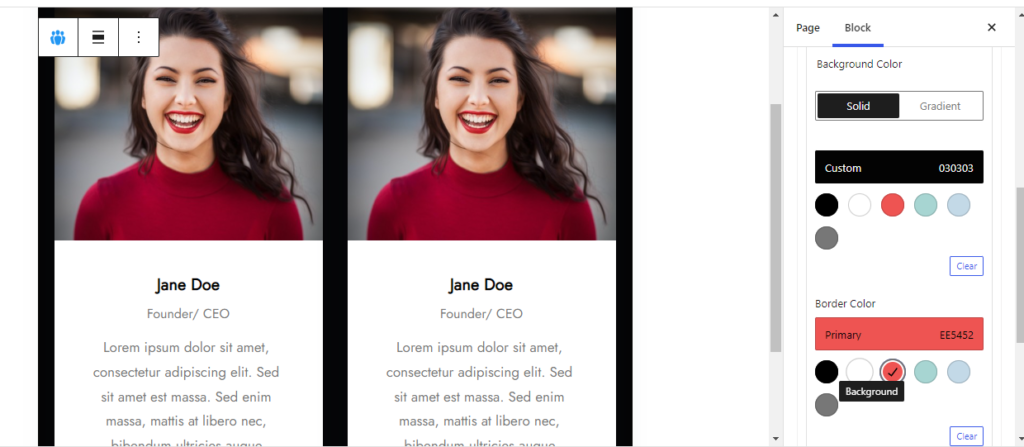Switch background to Gradient
Screen dimensions: 1024x447
[940, 106]
